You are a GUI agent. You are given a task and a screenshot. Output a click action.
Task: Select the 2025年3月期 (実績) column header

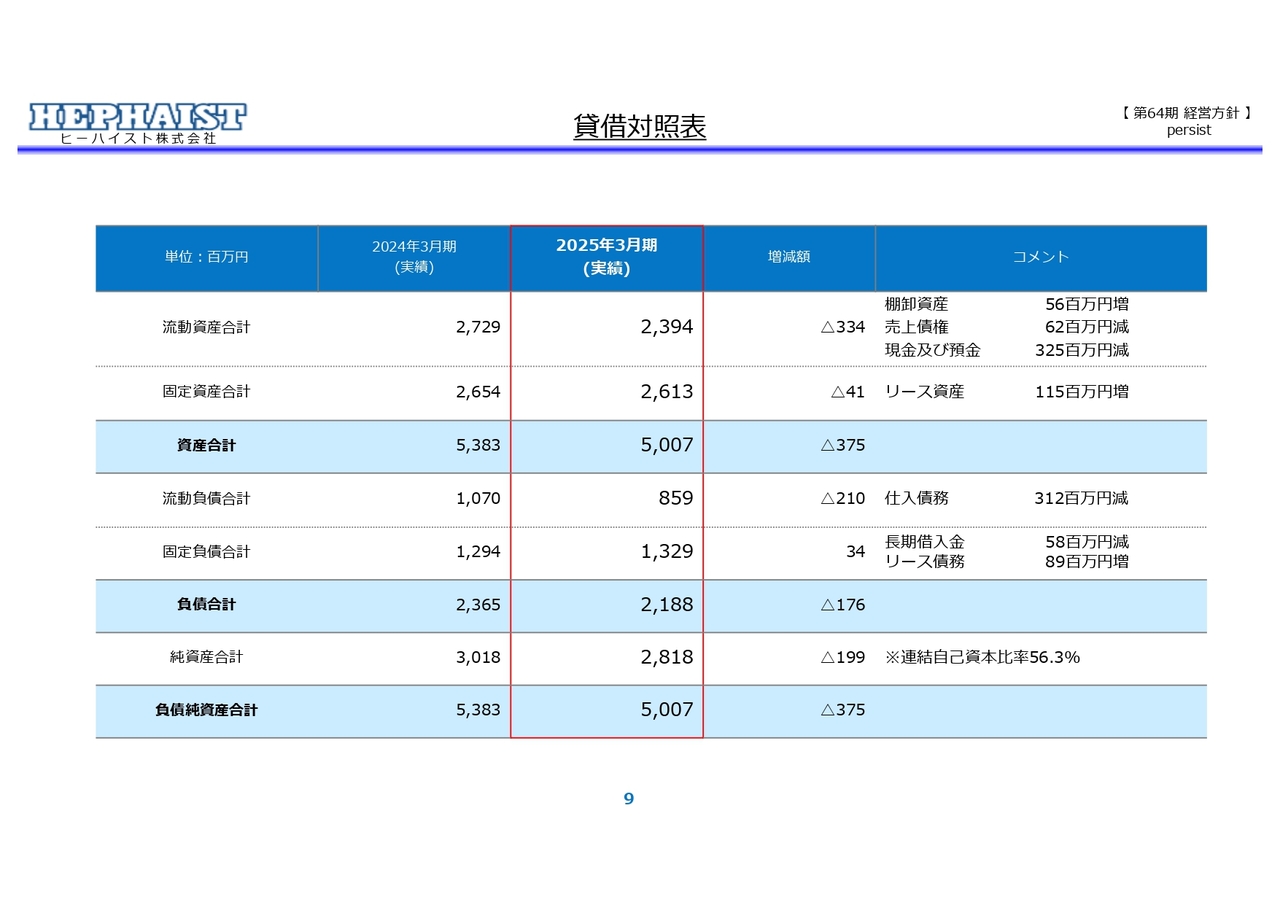tap(607, 257)
